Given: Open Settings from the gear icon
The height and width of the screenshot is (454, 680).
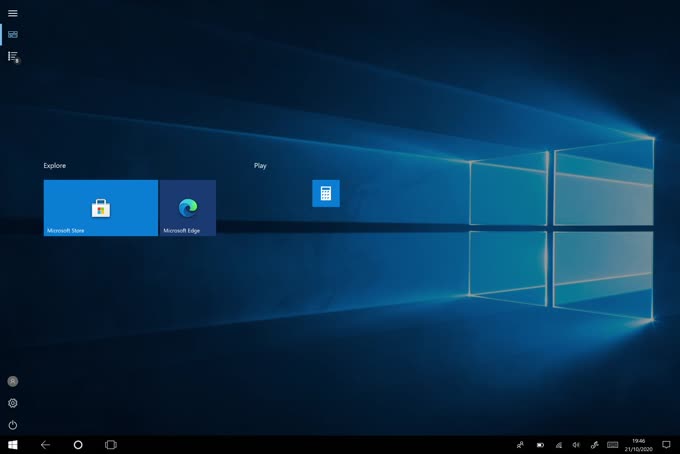Looking at the screenshot, I should [13, 403].
